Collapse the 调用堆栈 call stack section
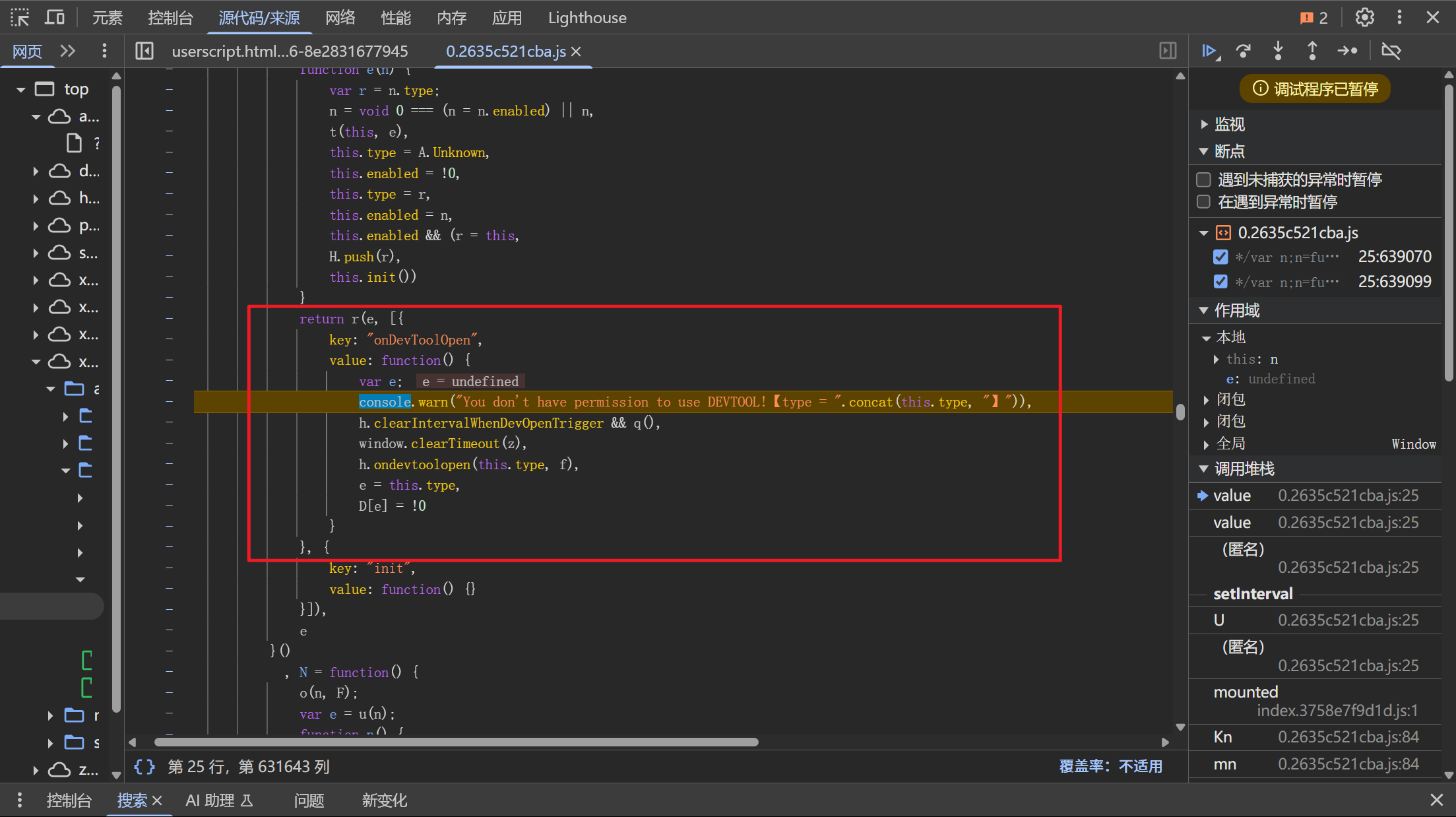1456x817 pixels. [1244, 469]
